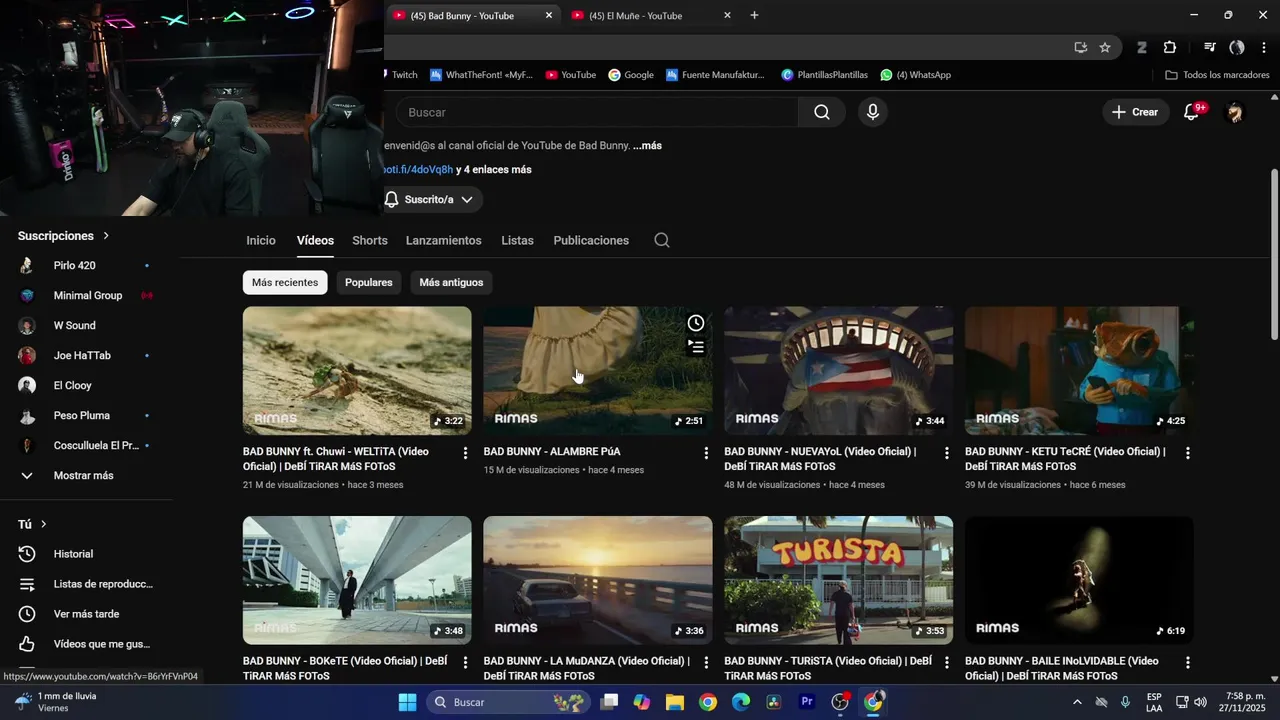Open Microsoft Edge from the taskbar

click(x=741, y=702)
